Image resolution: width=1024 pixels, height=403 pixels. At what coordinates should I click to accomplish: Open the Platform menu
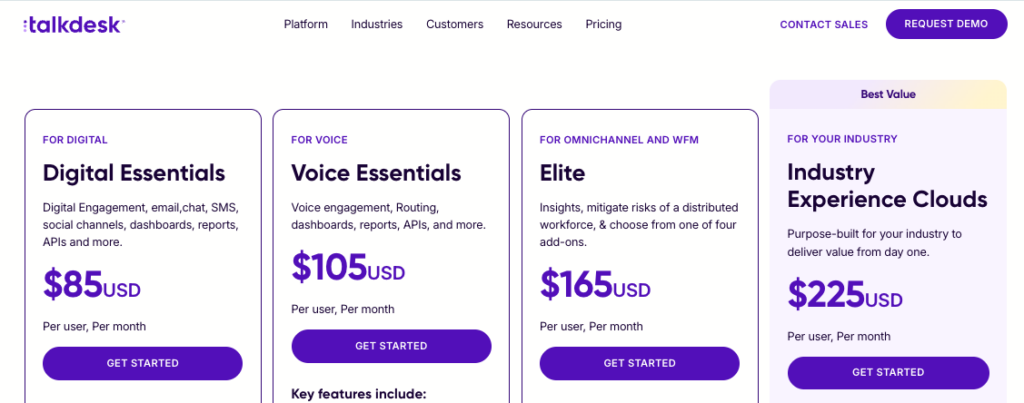click(x=306, y=24)
